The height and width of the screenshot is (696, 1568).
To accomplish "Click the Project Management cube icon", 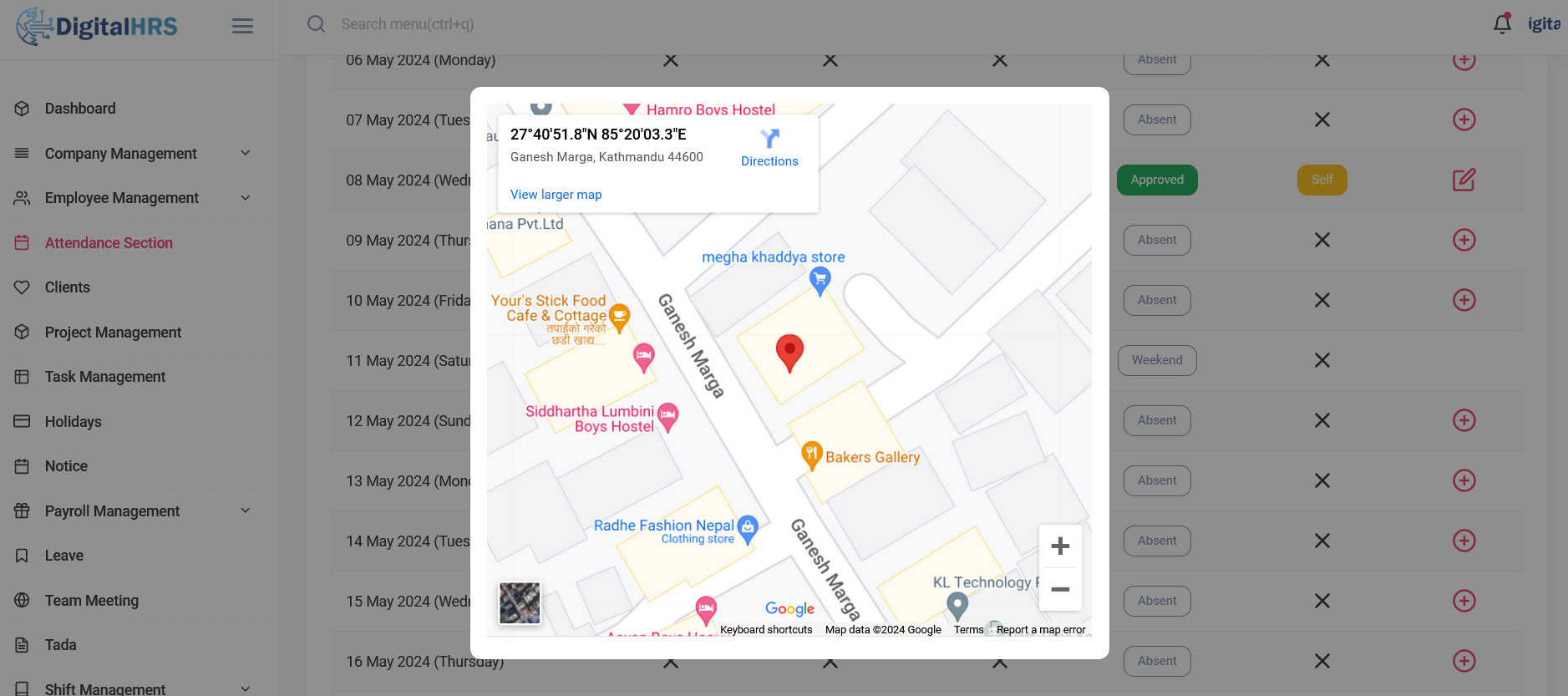I will 23,333.
